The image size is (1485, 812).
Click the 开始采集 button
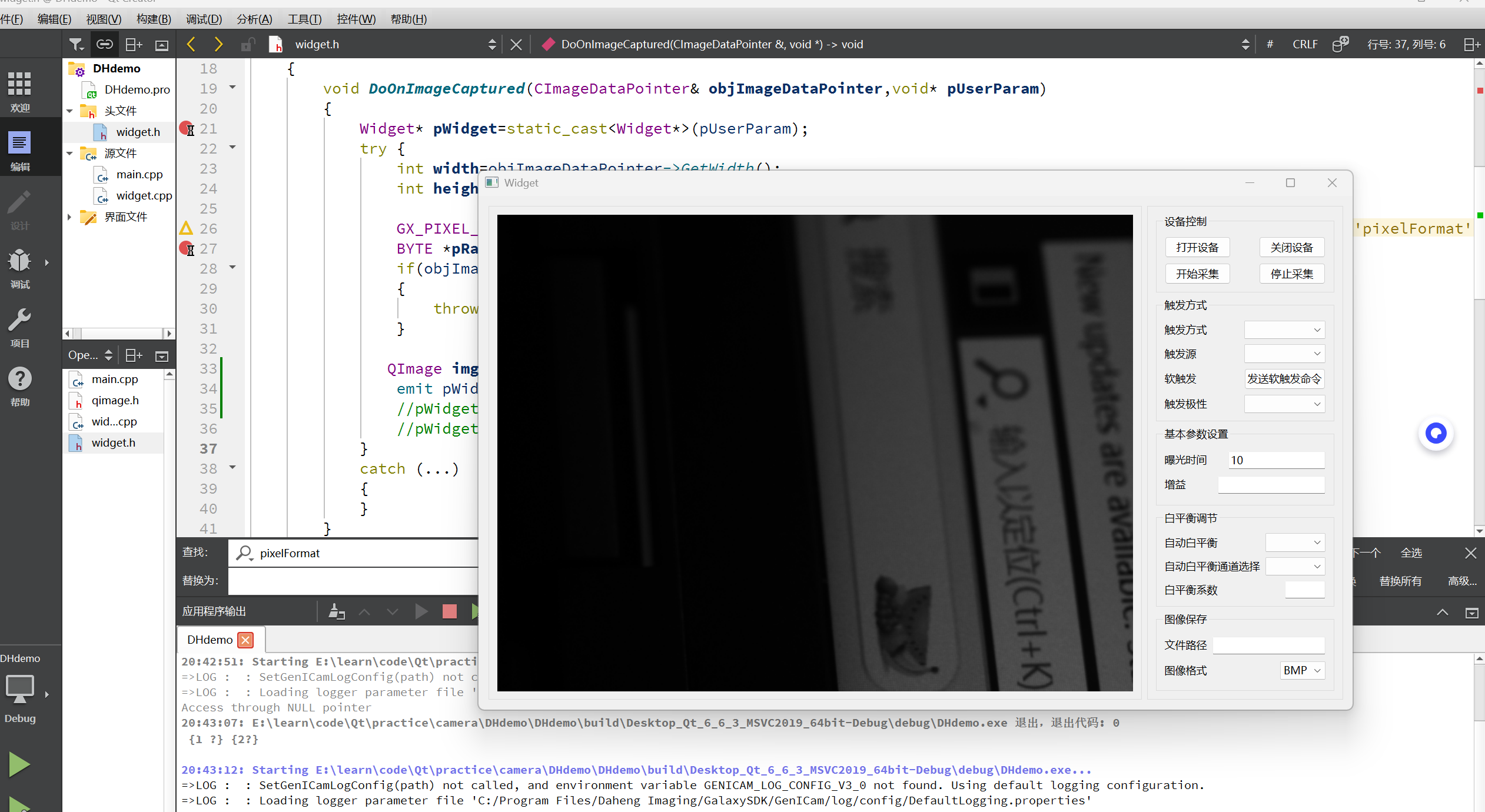coord(1197,274)
